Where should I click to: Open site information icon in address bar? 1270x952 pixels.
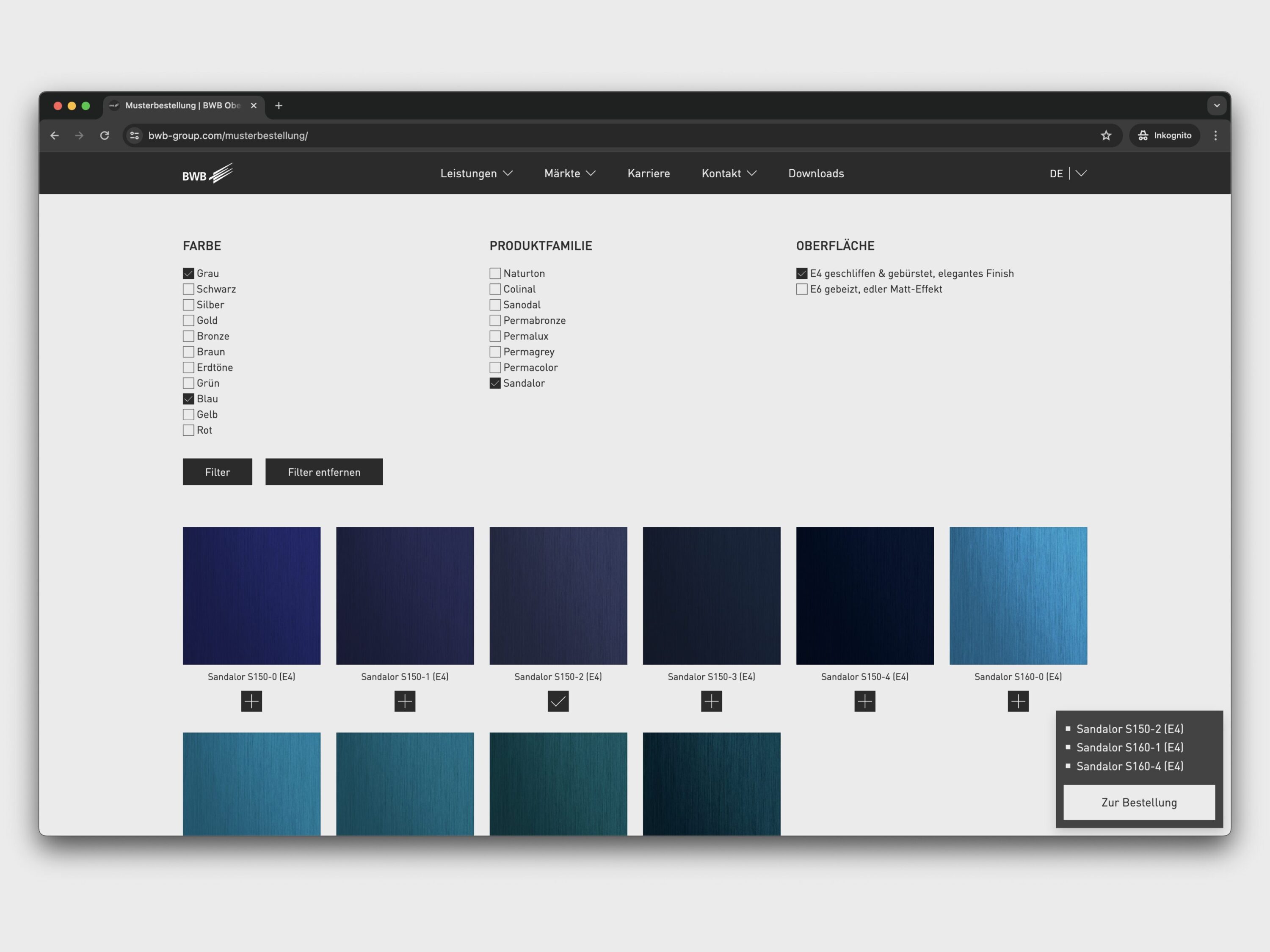134,135
